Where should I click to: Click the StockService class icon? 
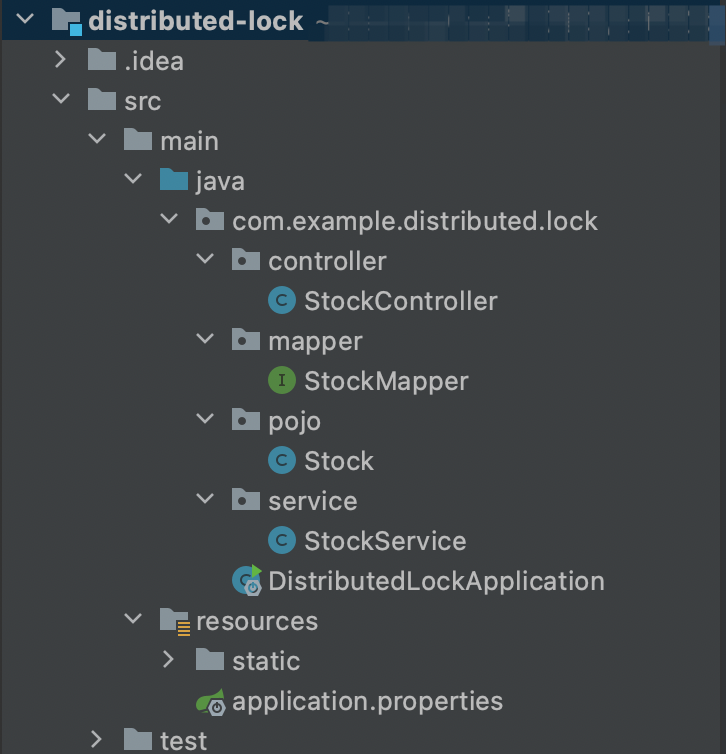(282, 540)
